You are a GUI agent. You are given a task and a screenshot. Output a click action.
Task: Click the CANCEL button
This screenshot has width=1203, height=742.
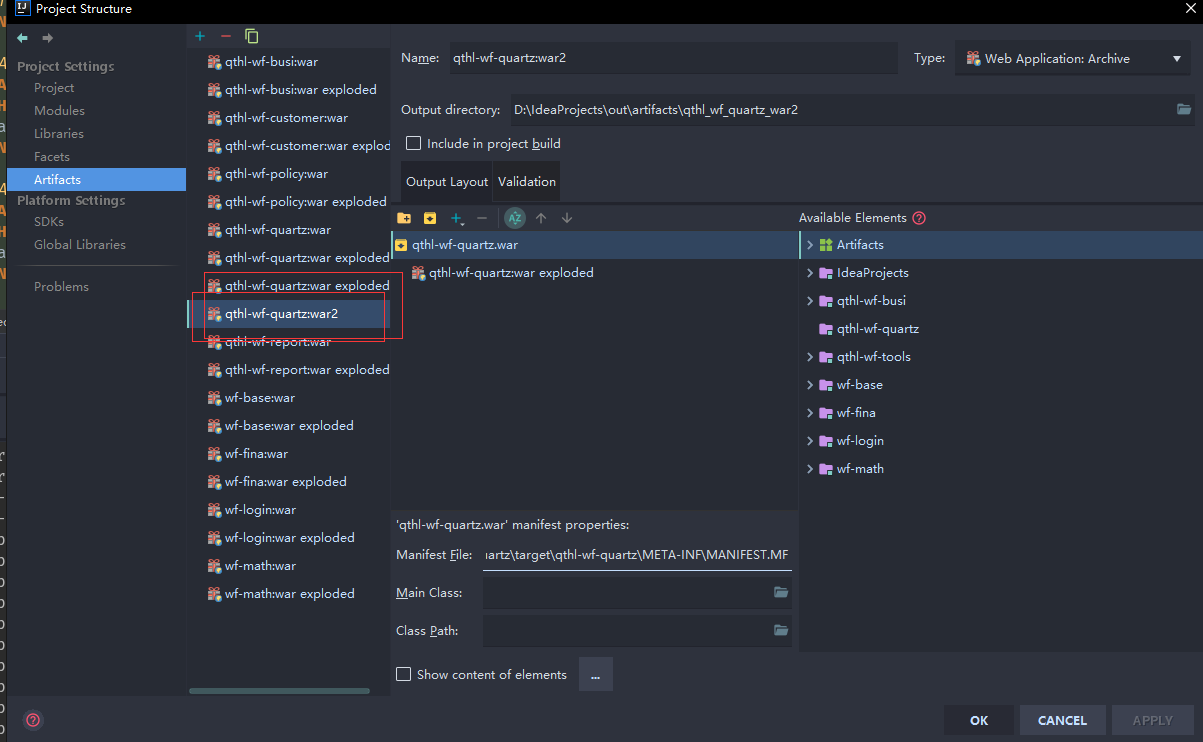1062,720
